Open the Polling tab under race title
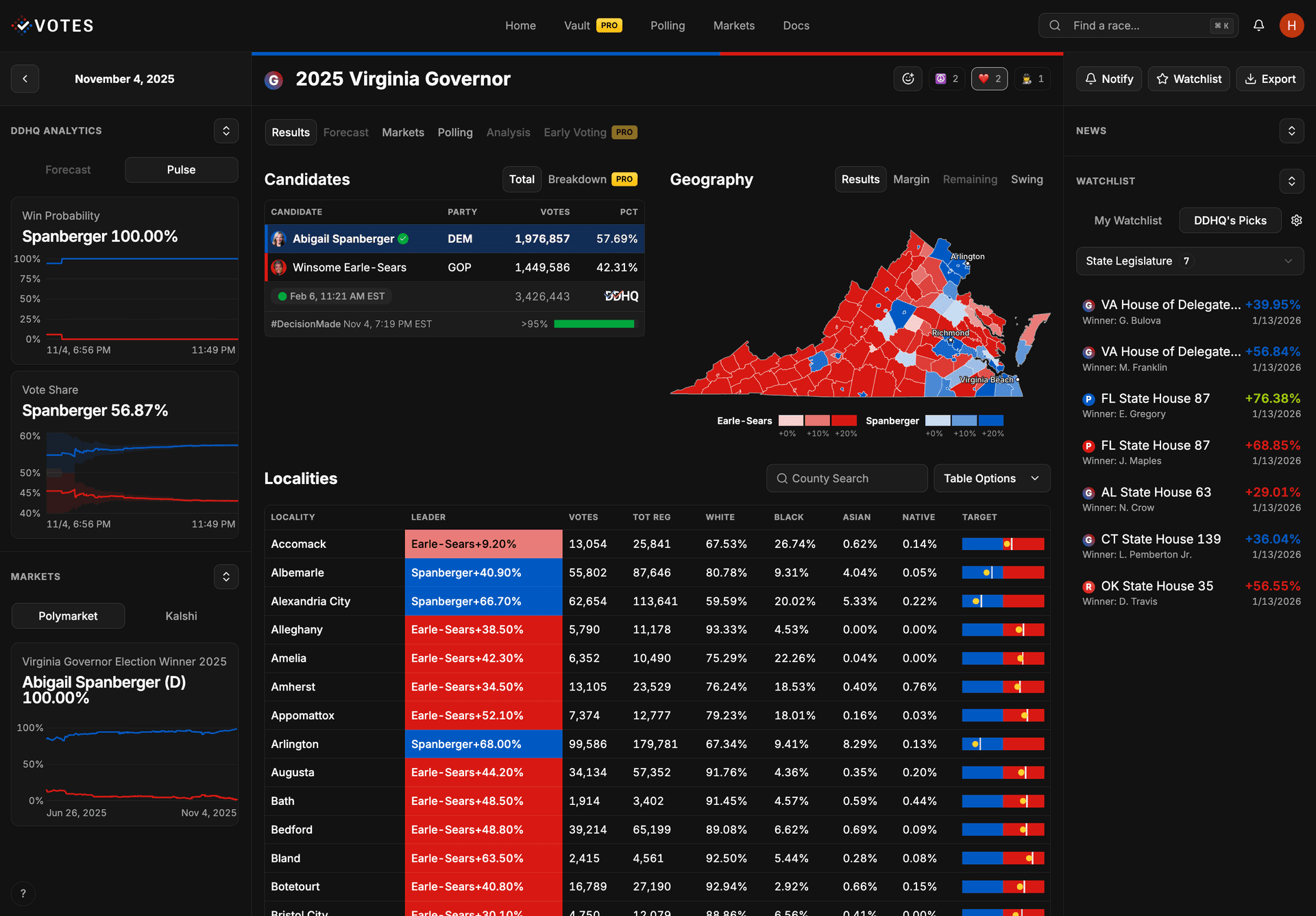The height and width of the screenshot is (916, 1316). point(455,132)
